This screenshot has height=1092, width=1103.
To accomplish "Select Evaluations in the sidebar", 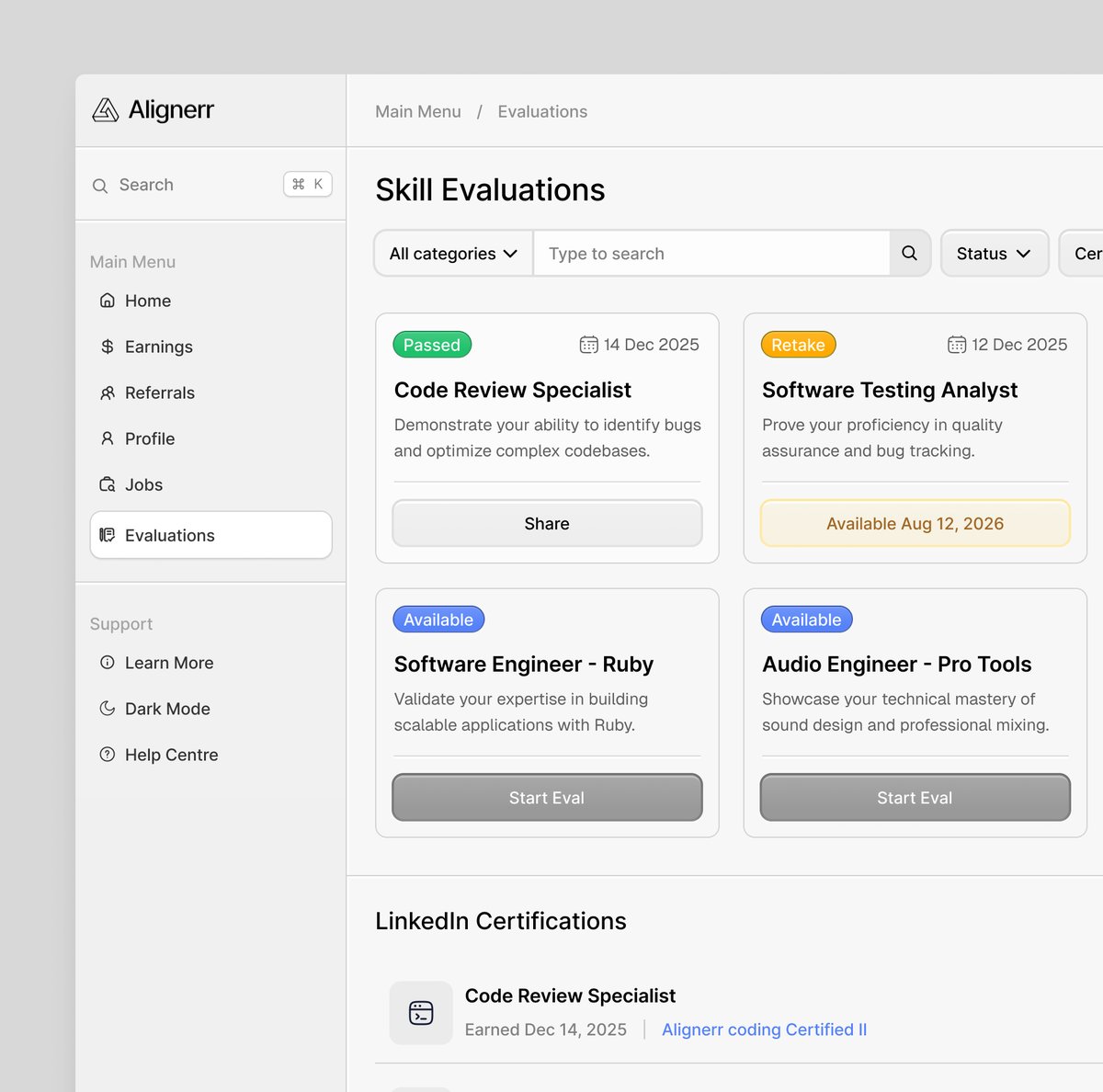I will (210, 535).
